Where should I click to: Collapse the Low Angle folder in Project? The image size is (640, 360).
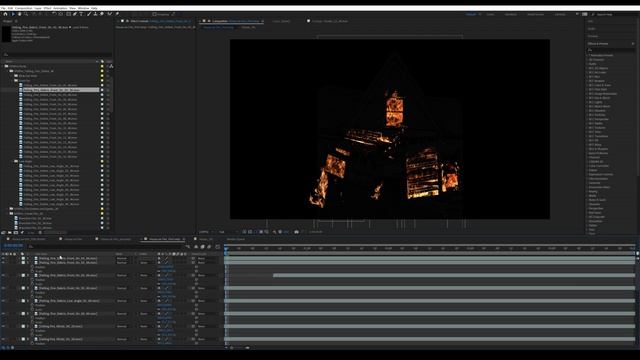tap(13, 161)
